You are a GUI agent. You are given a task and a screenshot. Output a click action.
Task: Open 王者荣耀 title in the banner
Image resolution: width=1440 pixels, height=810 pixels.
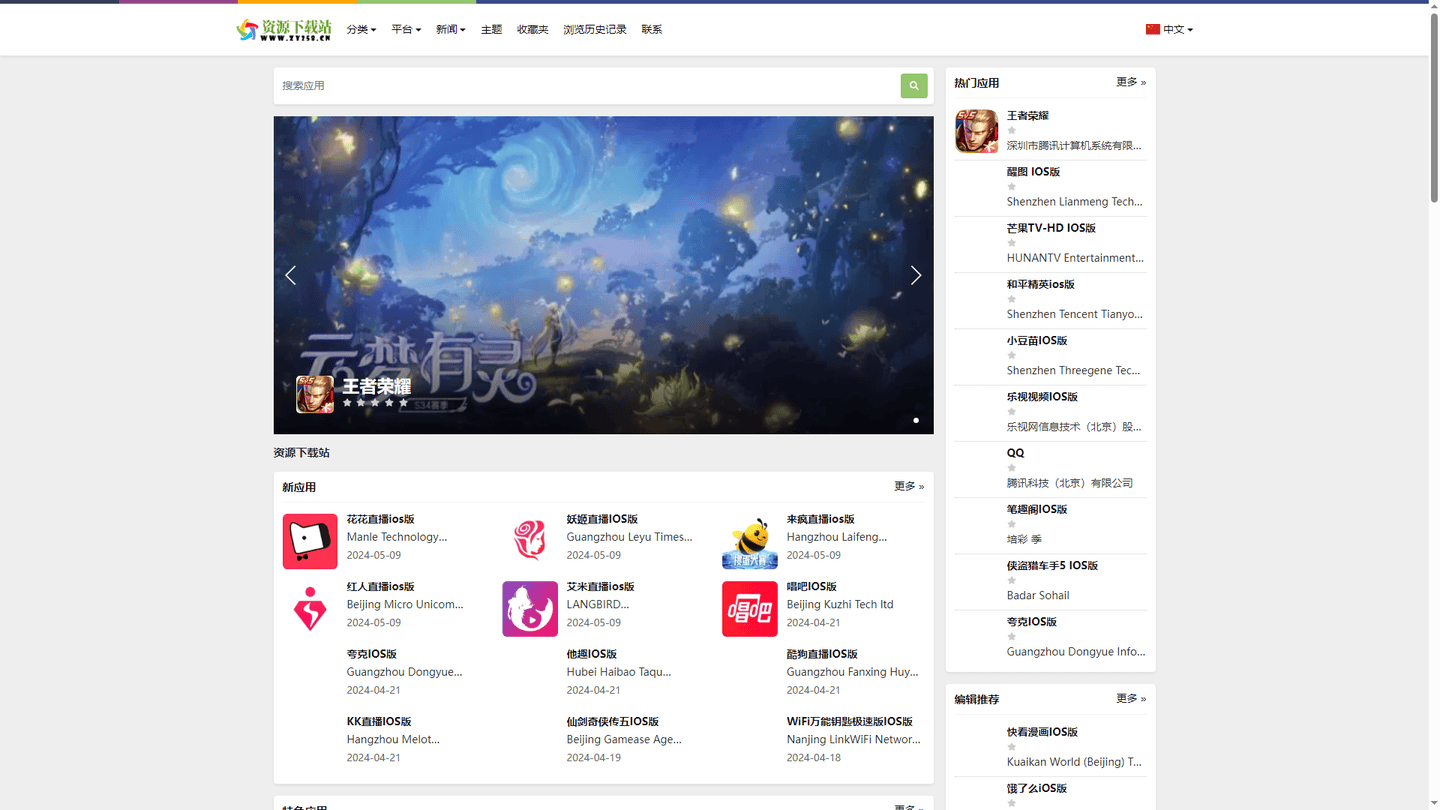click(x=377, y=386)
